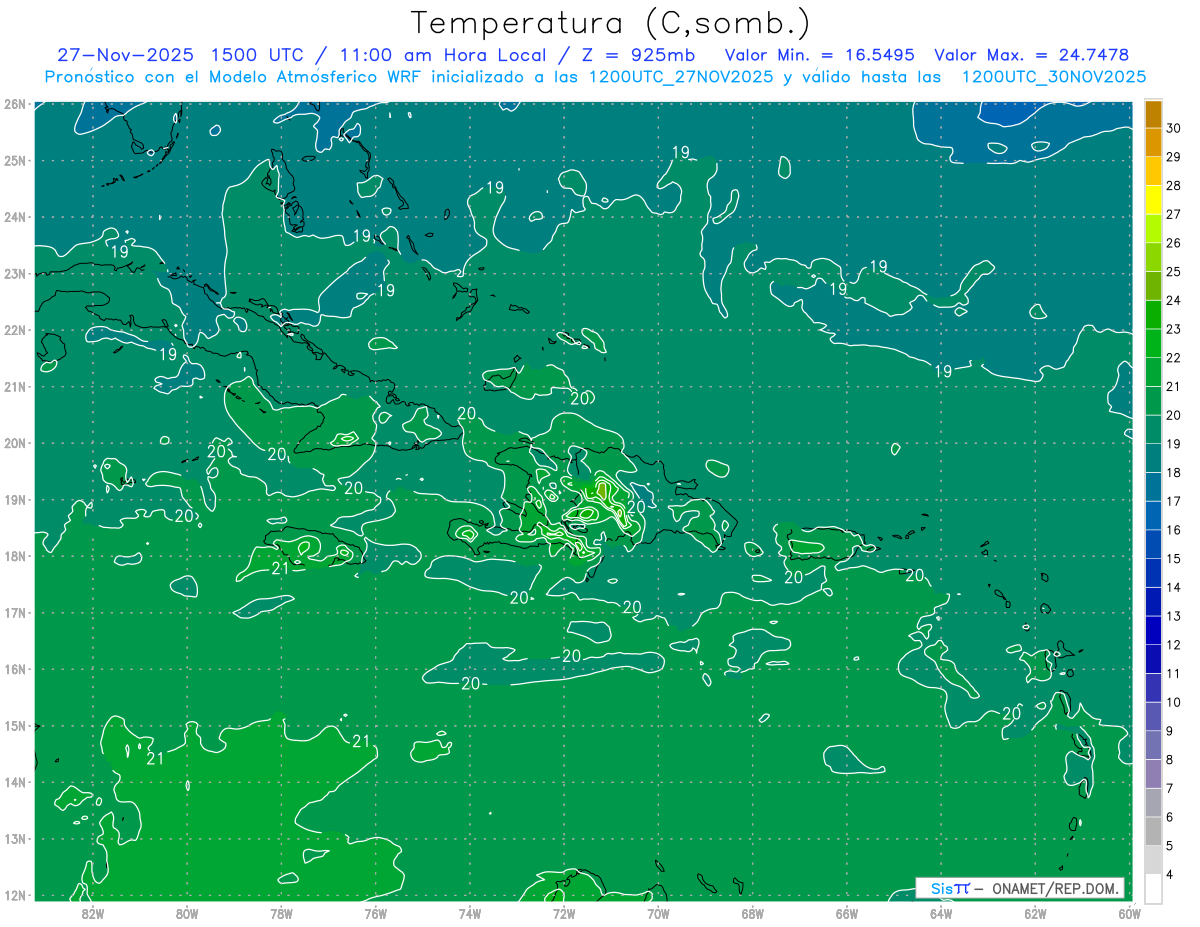Click the "Valor Min. = 16.5495" text
Image resolution: width=1200 pixels, height=927 pixels.
tap(818, 55)
